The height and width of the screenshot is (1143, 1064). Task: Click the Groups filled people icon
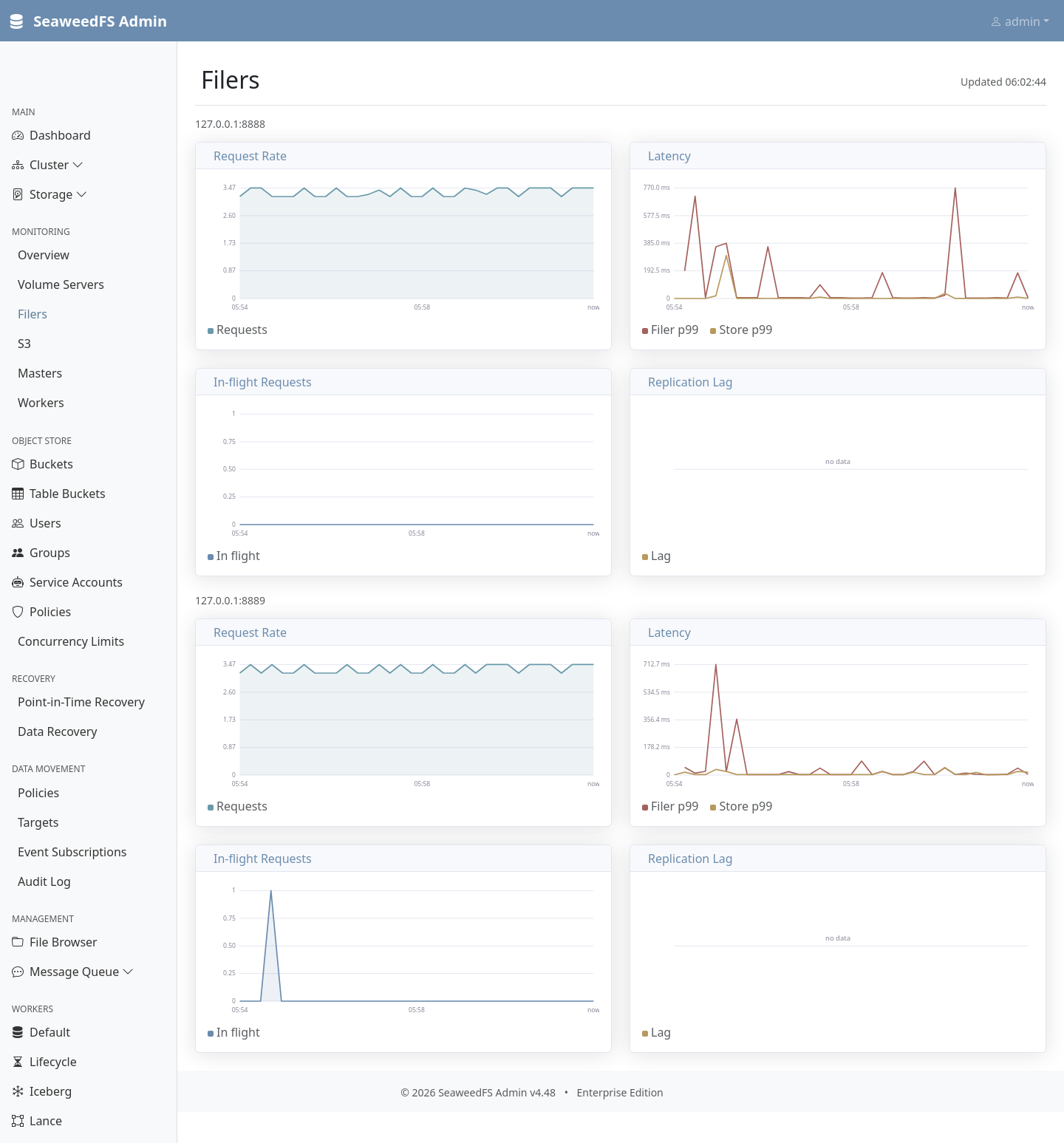18,553
